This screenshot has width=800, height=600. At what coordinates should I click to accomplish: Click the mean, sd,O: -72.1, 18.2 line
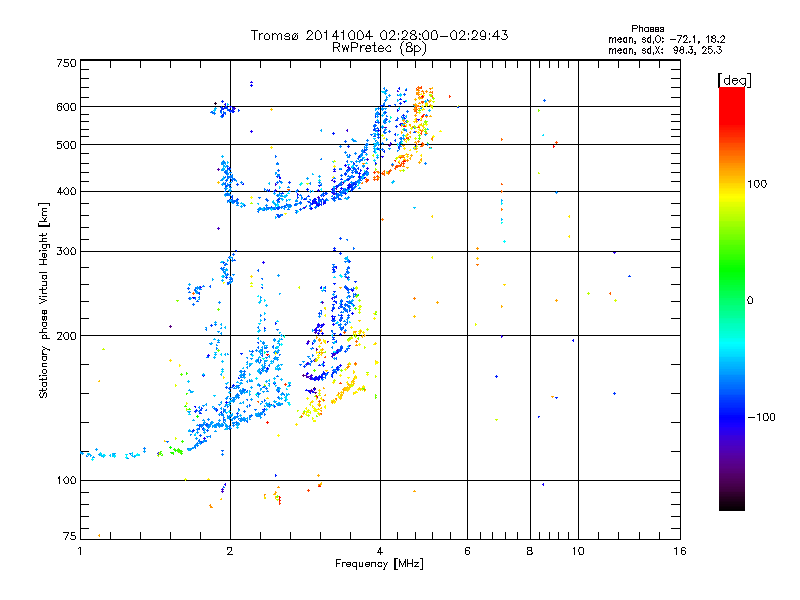(x=666, y=39)
